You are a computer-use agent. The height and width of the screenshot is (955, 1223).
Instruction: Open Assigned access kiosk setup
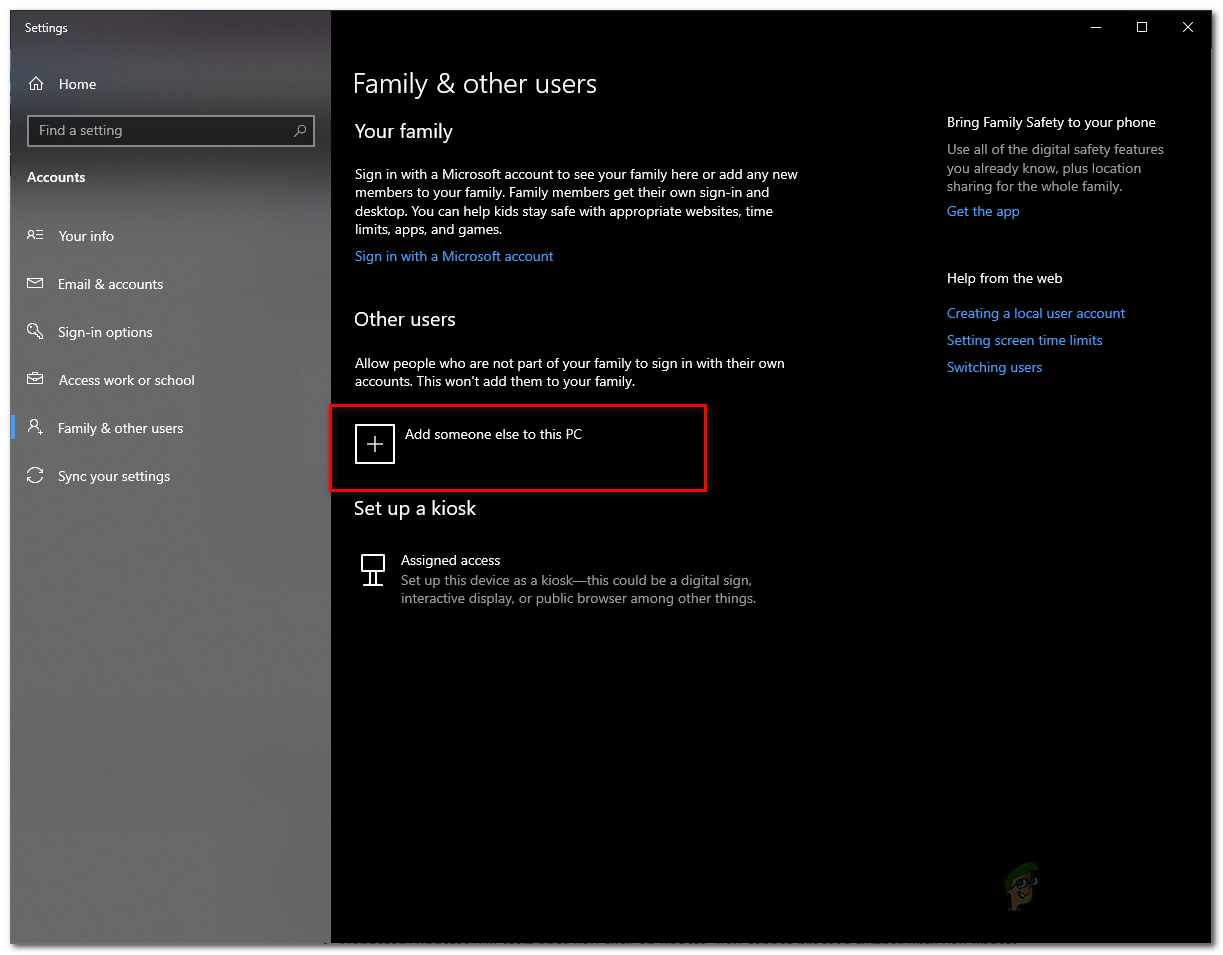pos(450,560)
